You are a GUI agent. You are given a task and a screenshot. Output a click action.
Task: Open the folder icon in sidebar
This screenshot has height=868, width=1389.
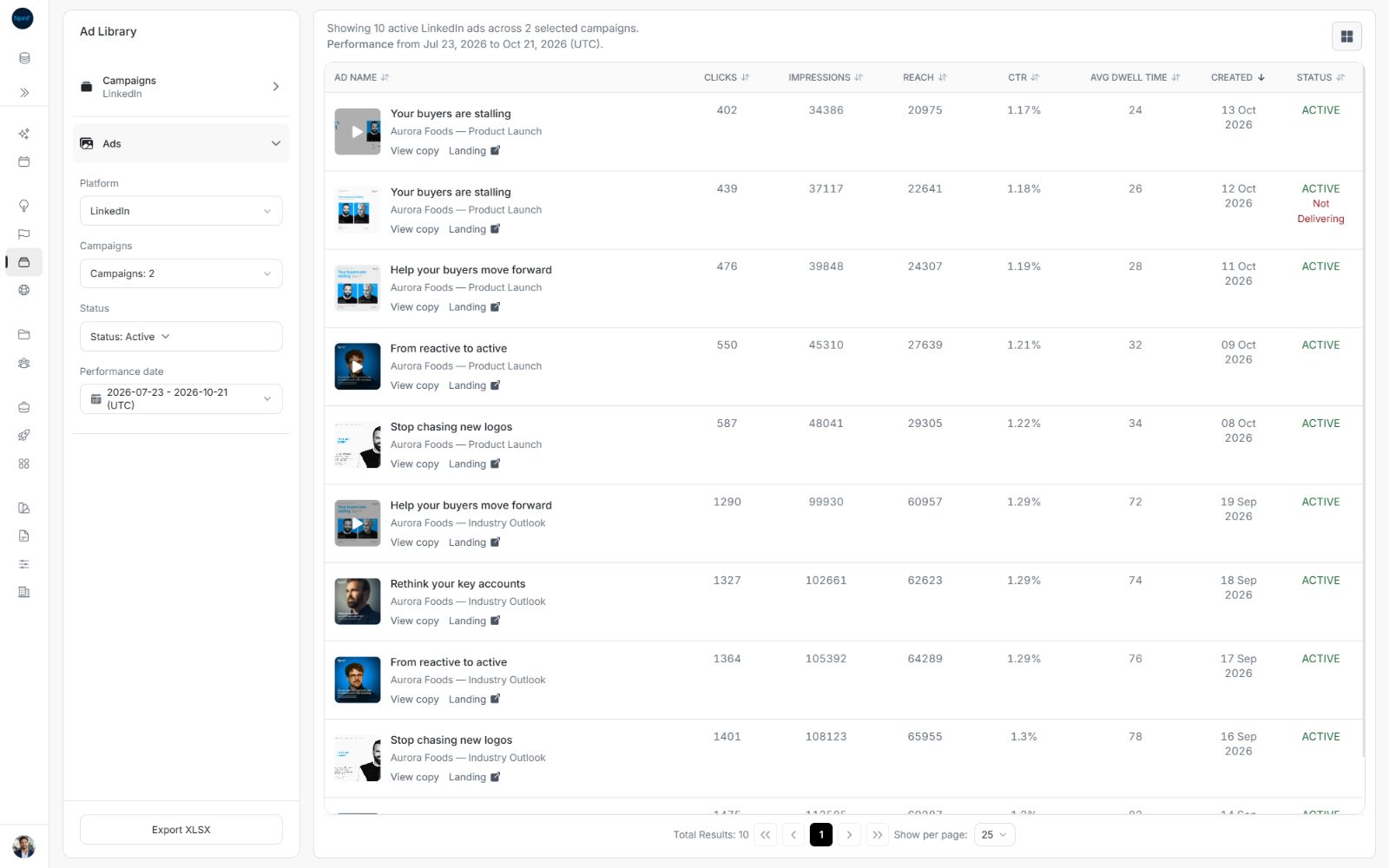pyautogui.click(x=24, y=334)
